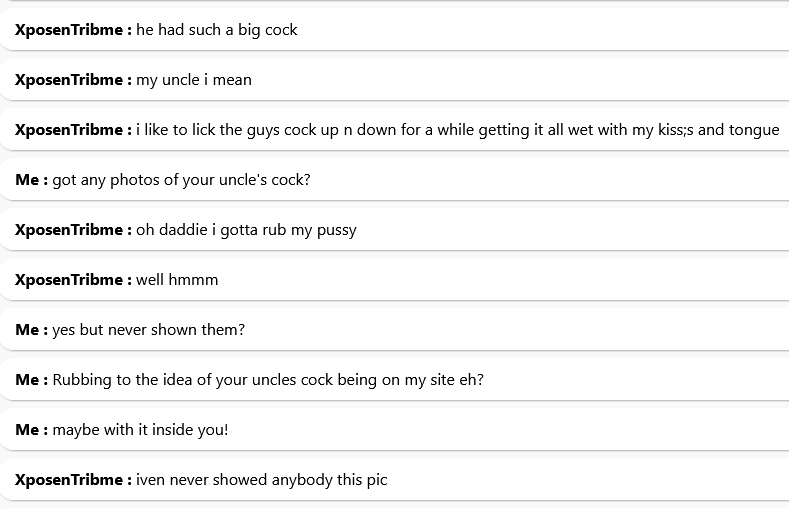Select my message starting 'got any photos'

coord(181,180)
